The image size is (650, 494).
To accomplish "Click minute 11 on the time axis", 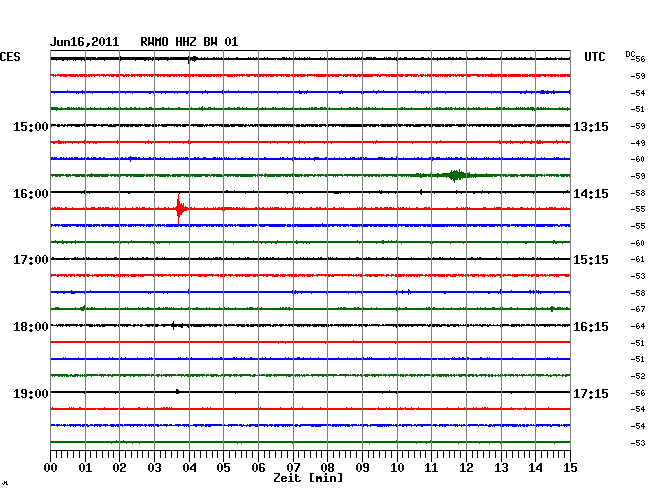I will point(431,467).
